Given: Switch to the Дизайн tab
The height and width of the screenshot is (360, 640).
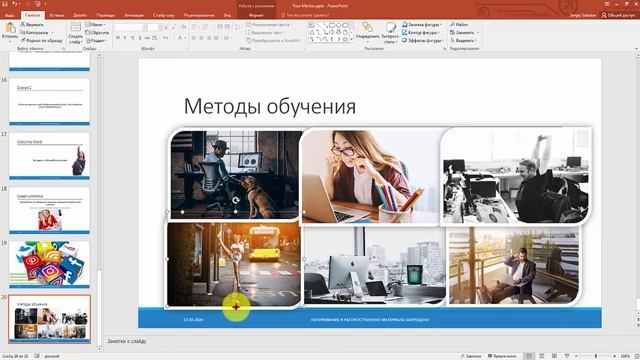Looking at the screenshot, I should click(x=80, y=15).
